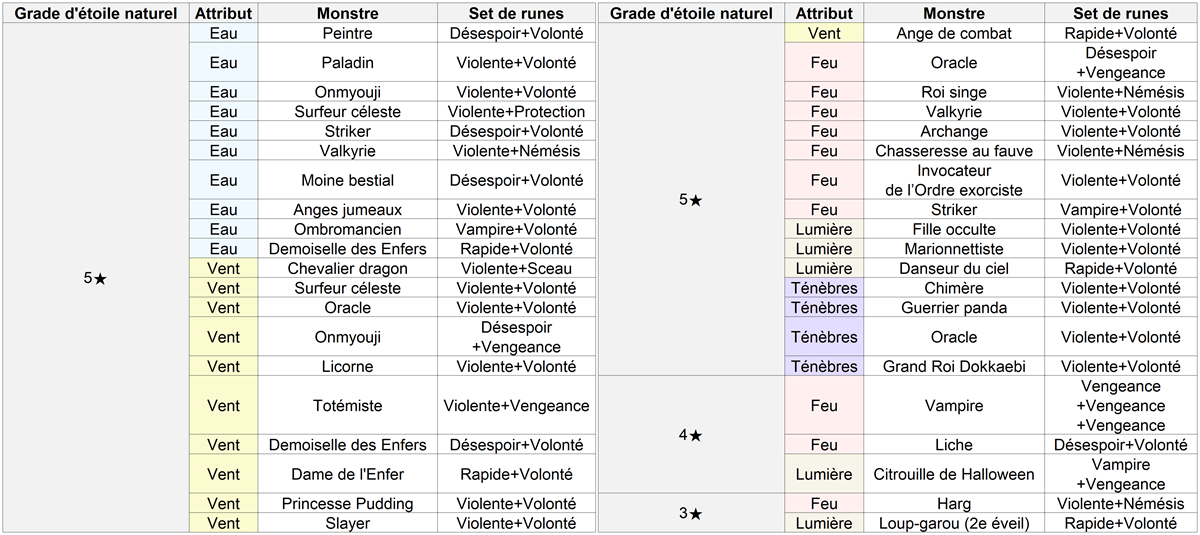
Task: Click the Roi singe monster cell
Action: 953,92
